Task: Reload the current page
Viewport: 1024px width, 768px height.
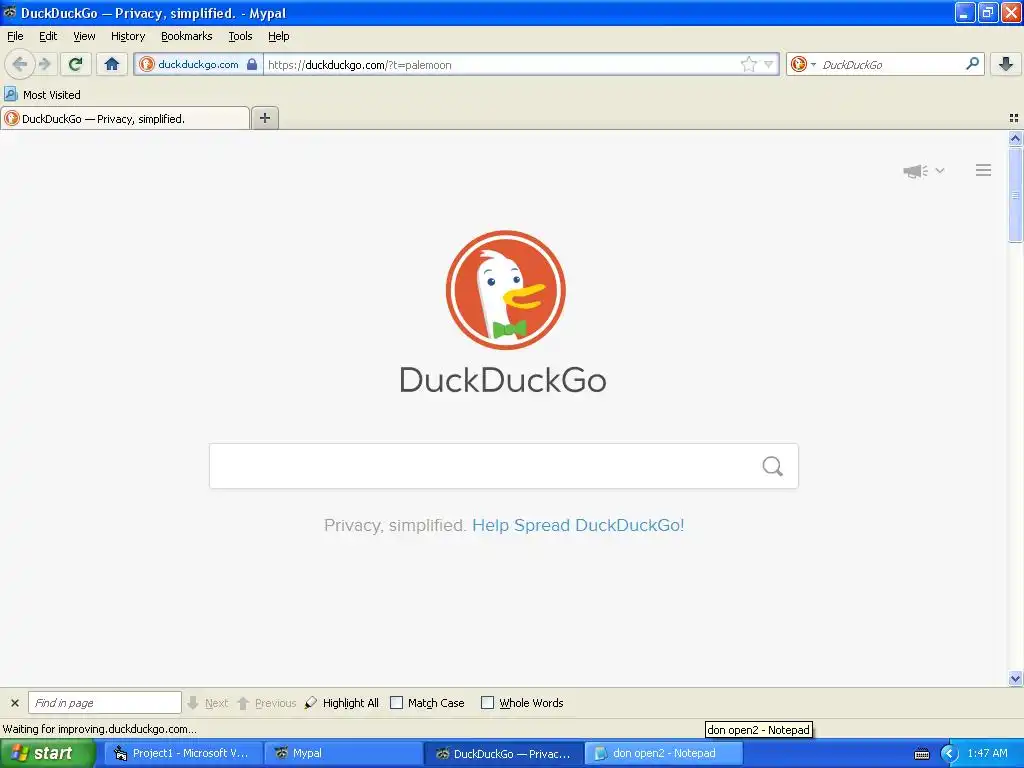Action: pyautogui.click(x=75, y=64)
